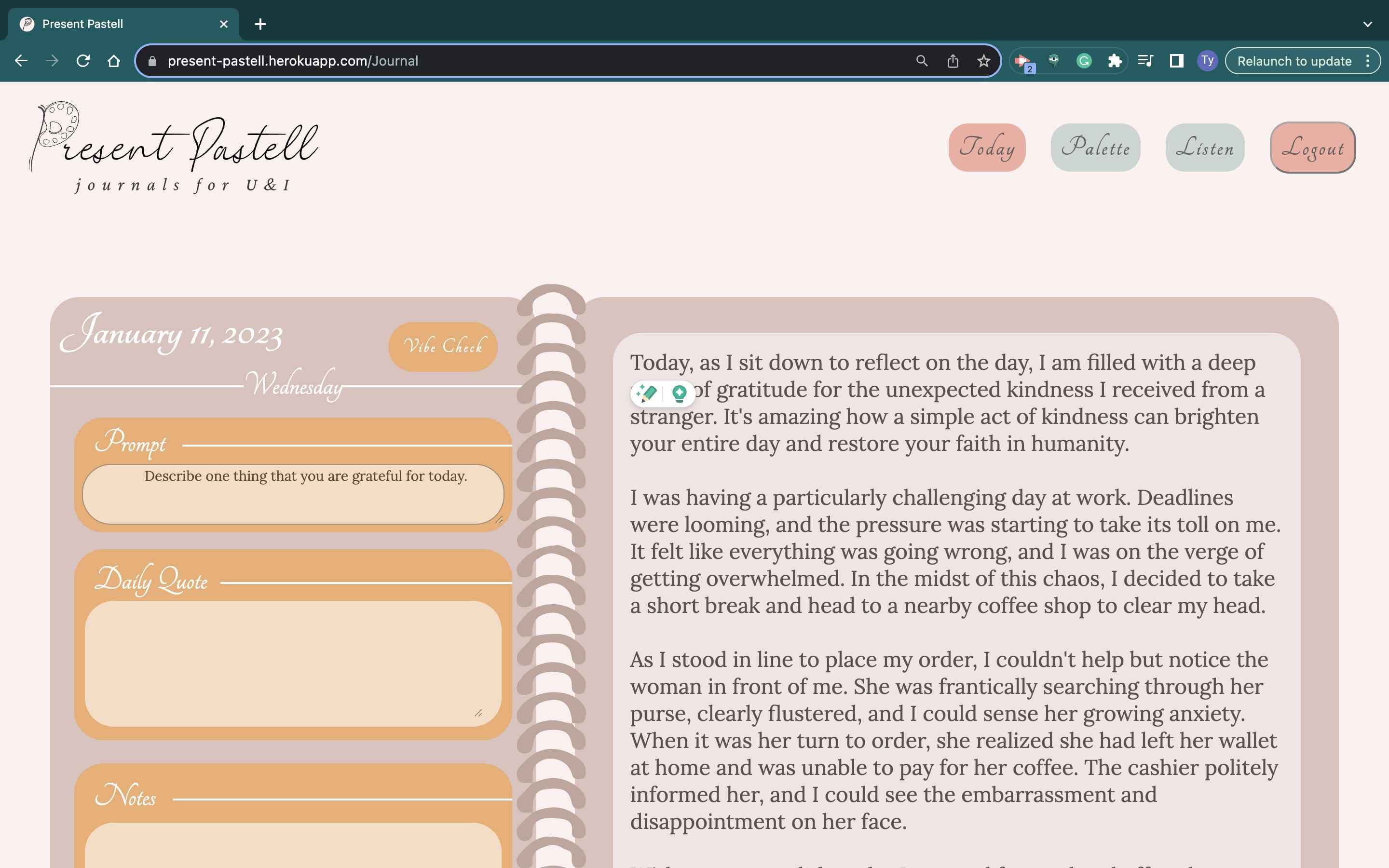Click the Grammarly improve-writing pencil icon

(x=646, y=393)
